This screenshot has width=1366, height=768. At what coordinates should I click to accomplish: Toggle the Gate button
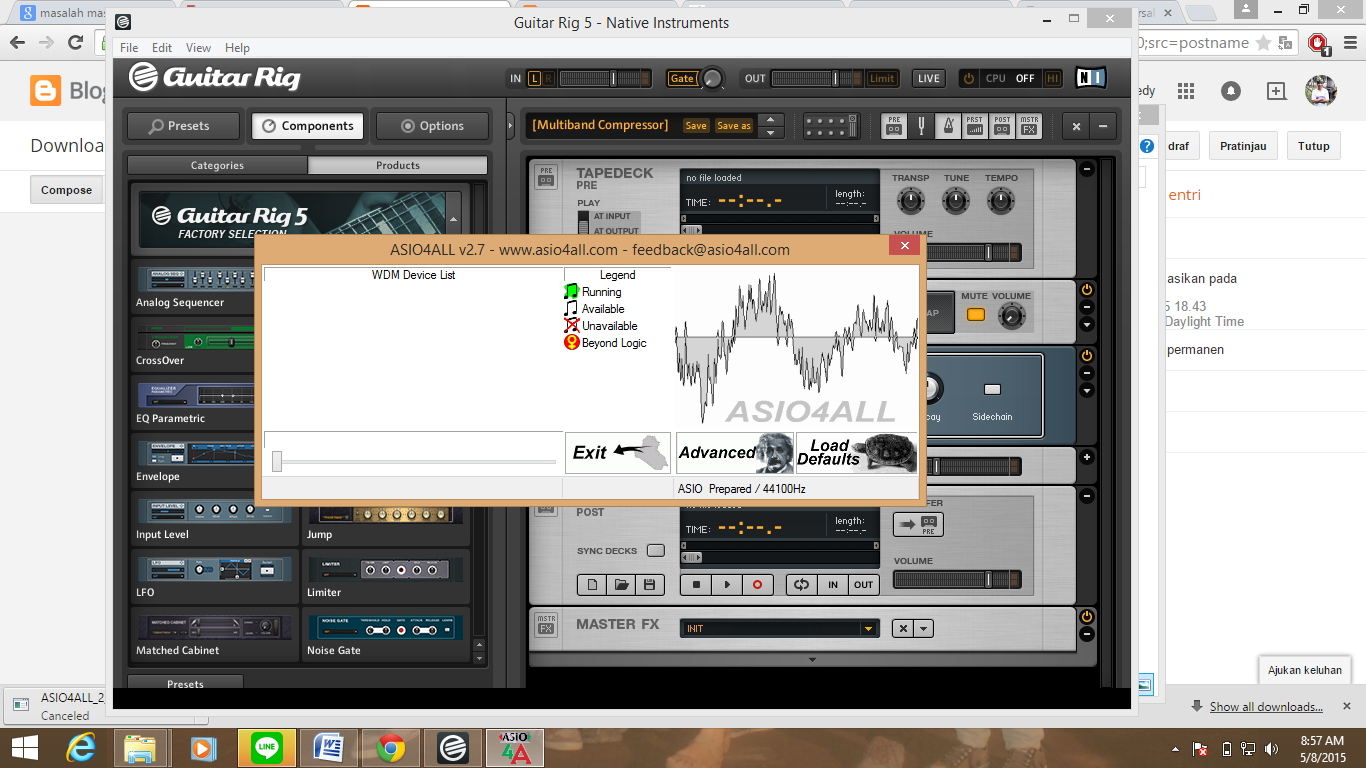[682, 78]
